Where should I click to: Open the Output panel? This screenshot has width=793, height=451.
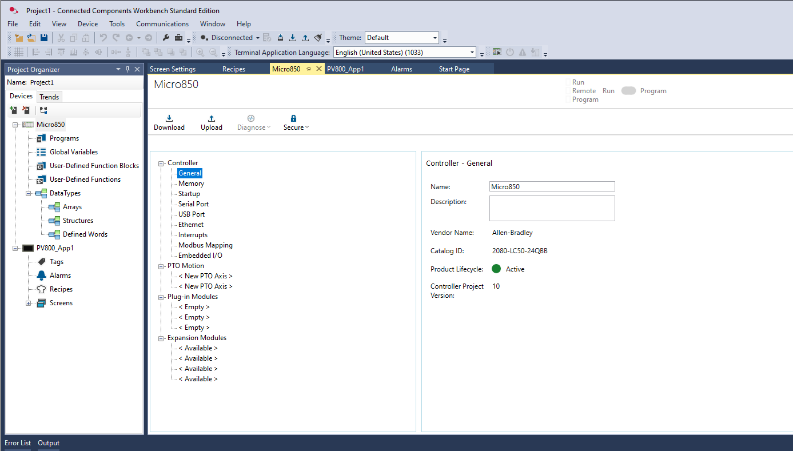[x=49, y=442]
